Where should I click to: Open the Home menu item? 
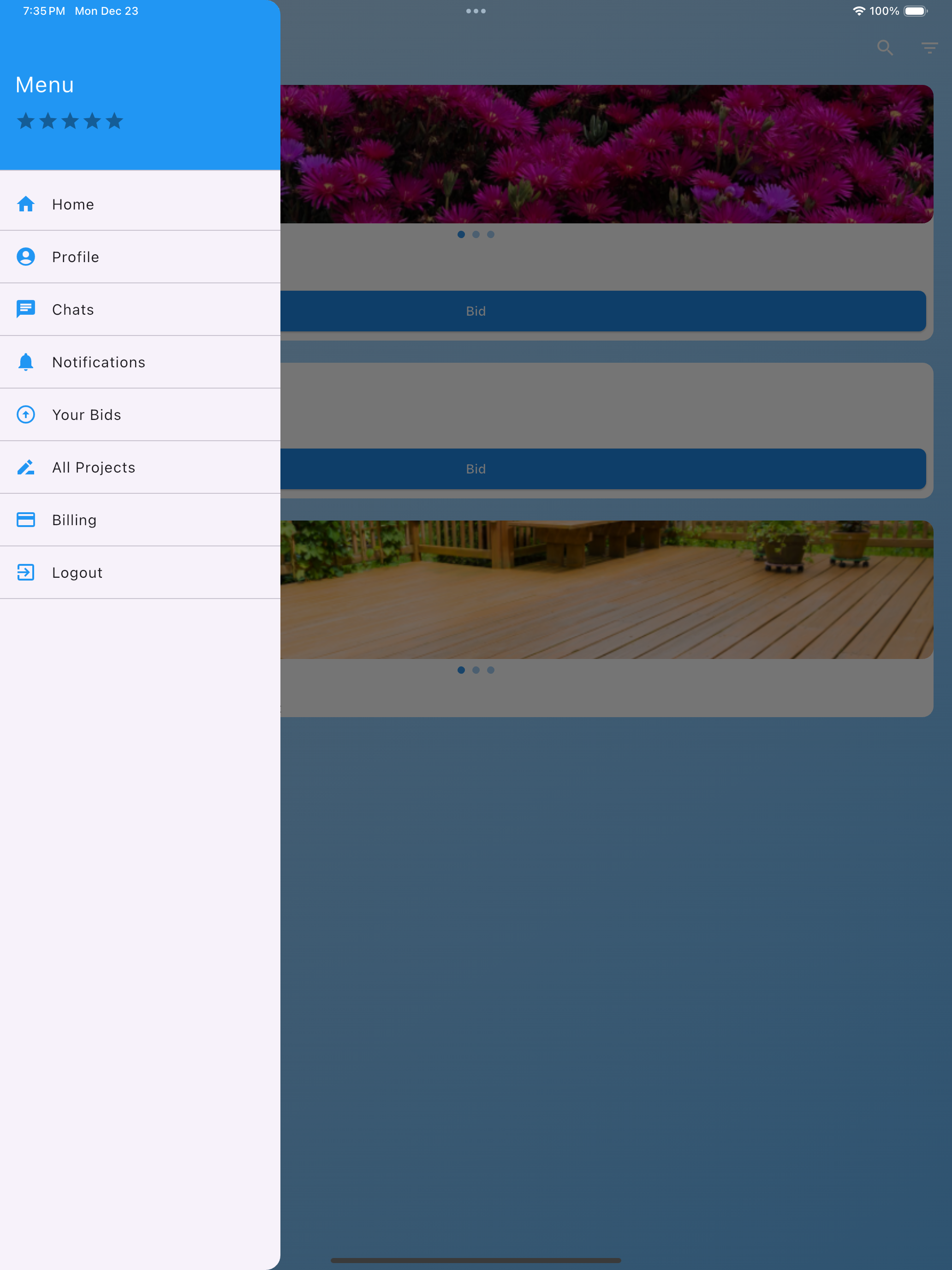point(140,204)
